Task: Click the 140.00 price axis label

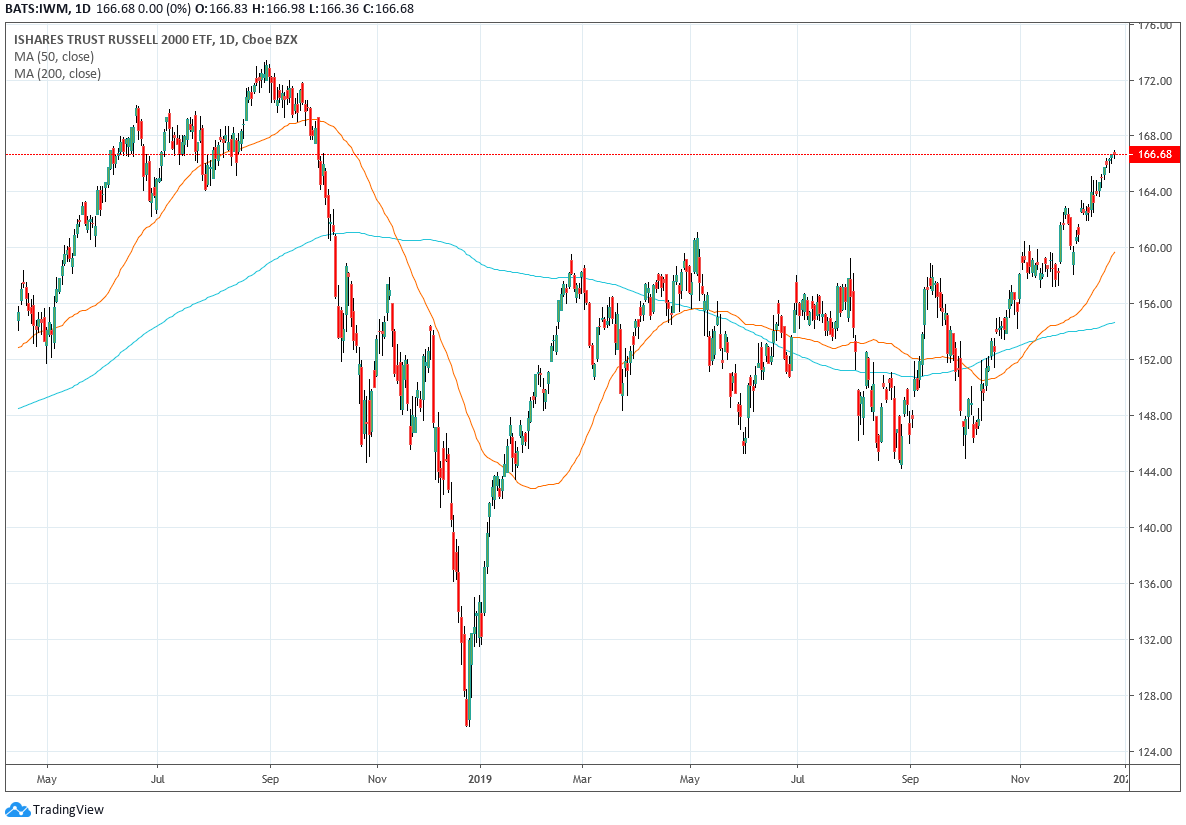Action: [1155, 528]
